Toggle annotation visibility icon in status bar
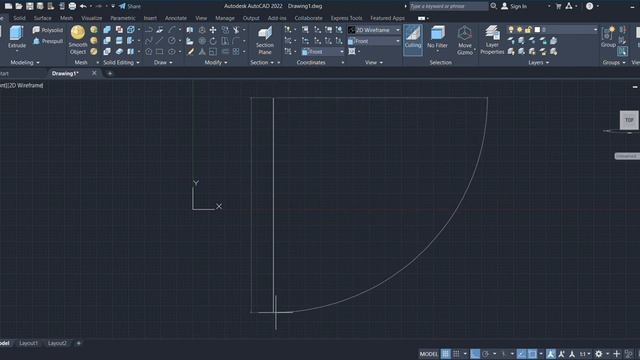640x360 pixels. tap(551, 354)
